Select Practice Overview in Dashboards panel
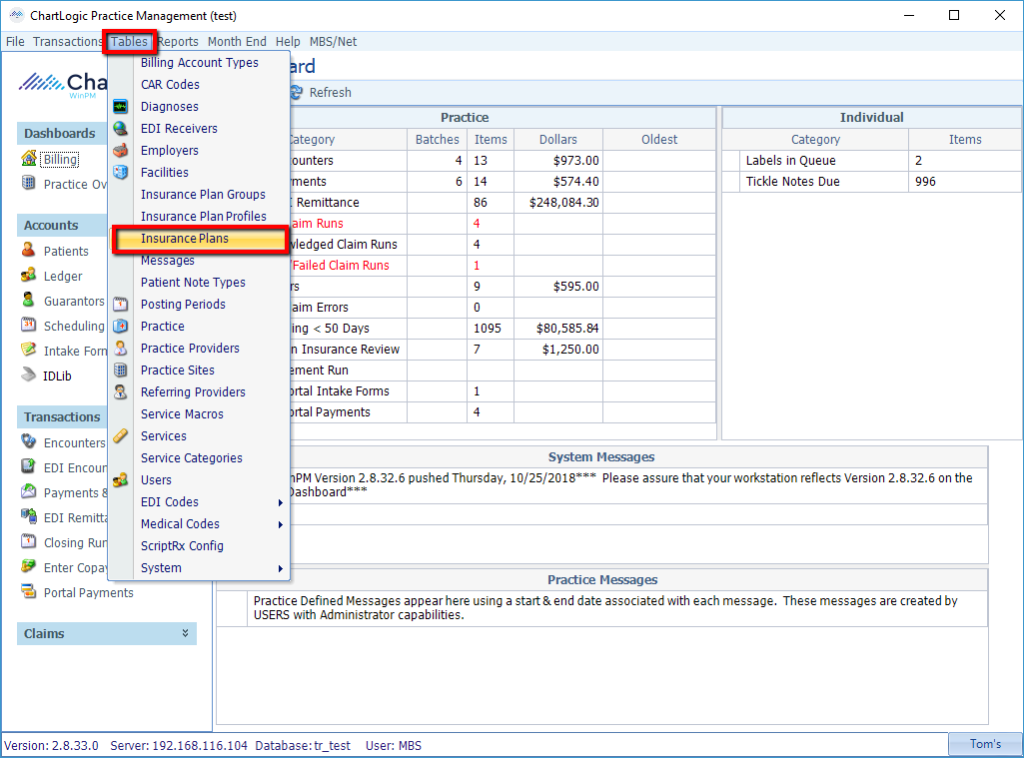This screenshot has height=758, width=1024. (60, 183)
